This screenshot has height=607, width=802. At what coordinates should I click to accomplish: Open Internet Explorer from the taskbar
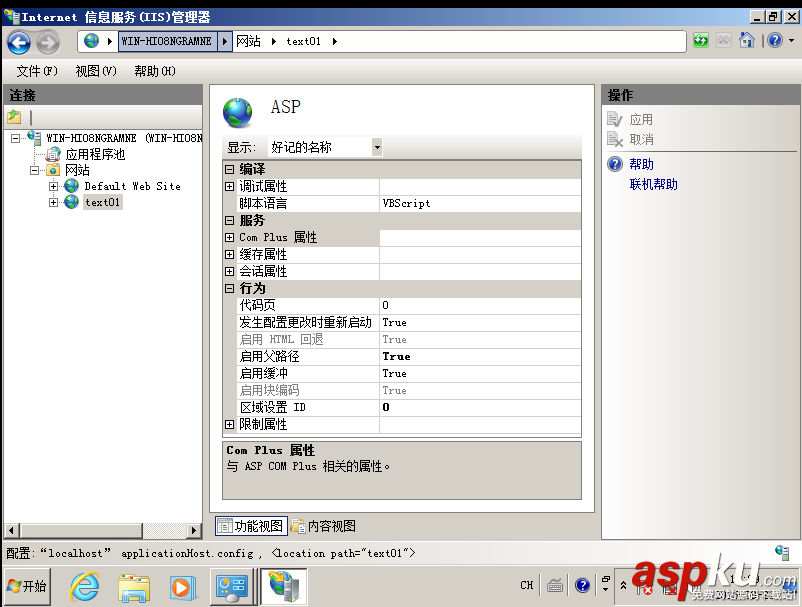(x=84, y=587)
